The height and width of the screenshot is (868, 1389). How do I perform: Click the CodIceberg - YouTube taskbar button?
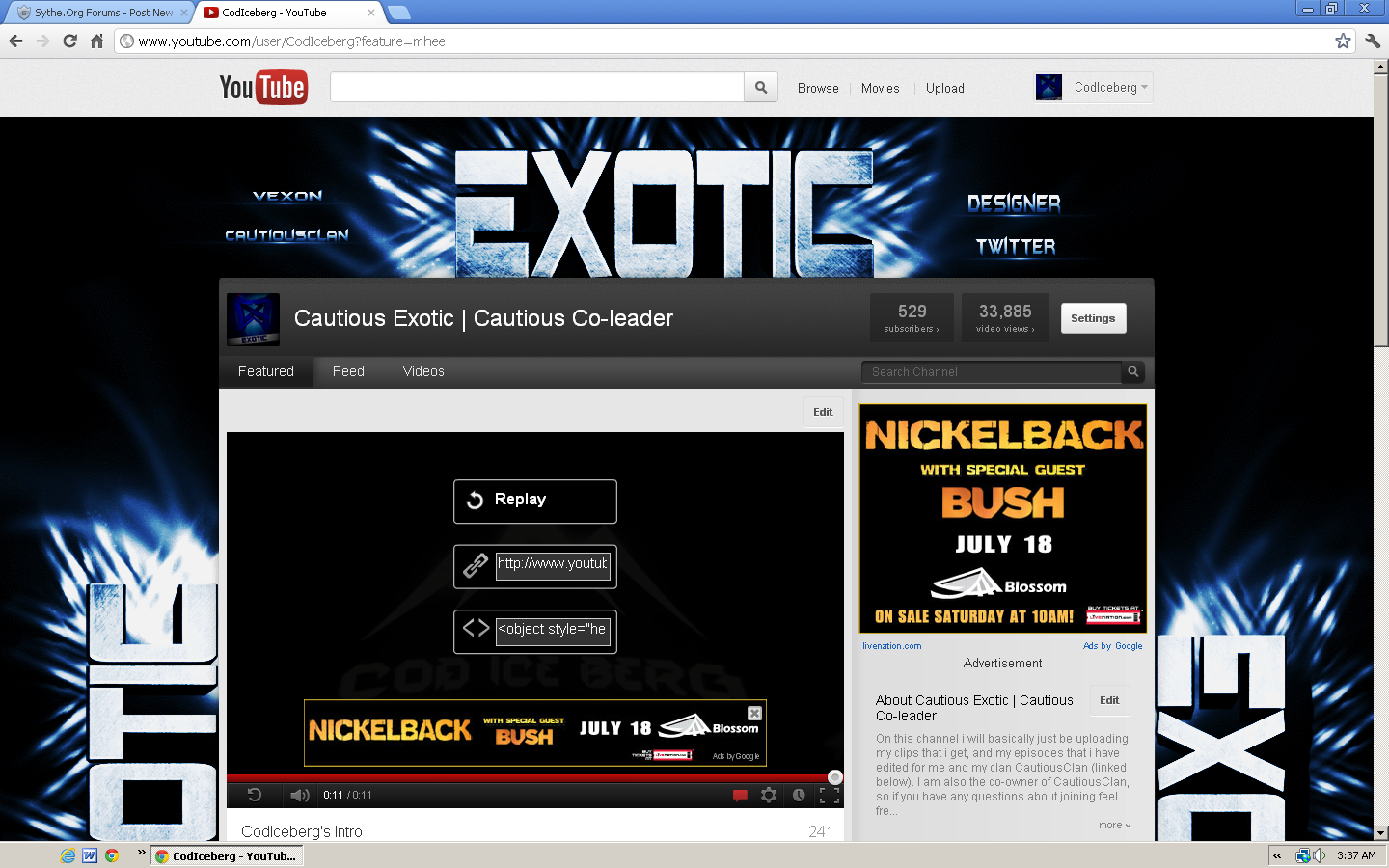[x=228, y=855]
